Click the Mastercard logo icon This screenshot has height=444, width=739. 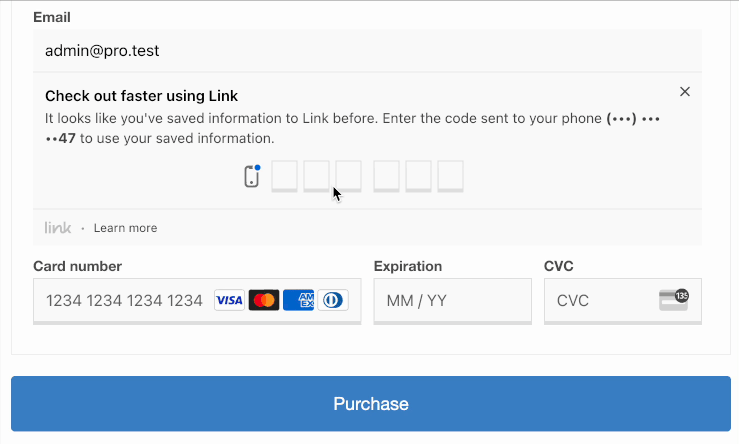(x=263, y=300)
